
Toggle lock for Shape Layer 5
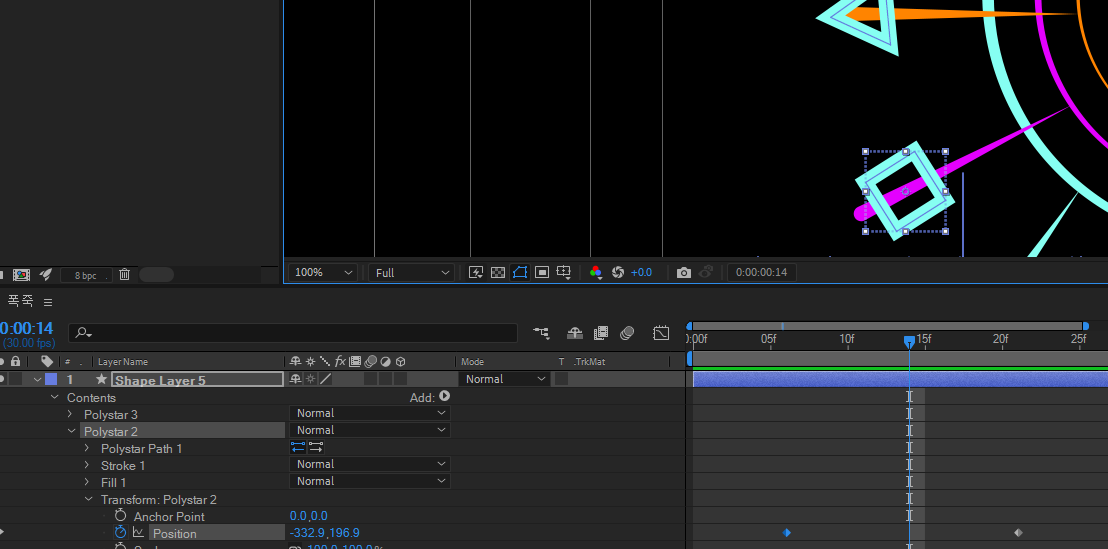(16, 379)
